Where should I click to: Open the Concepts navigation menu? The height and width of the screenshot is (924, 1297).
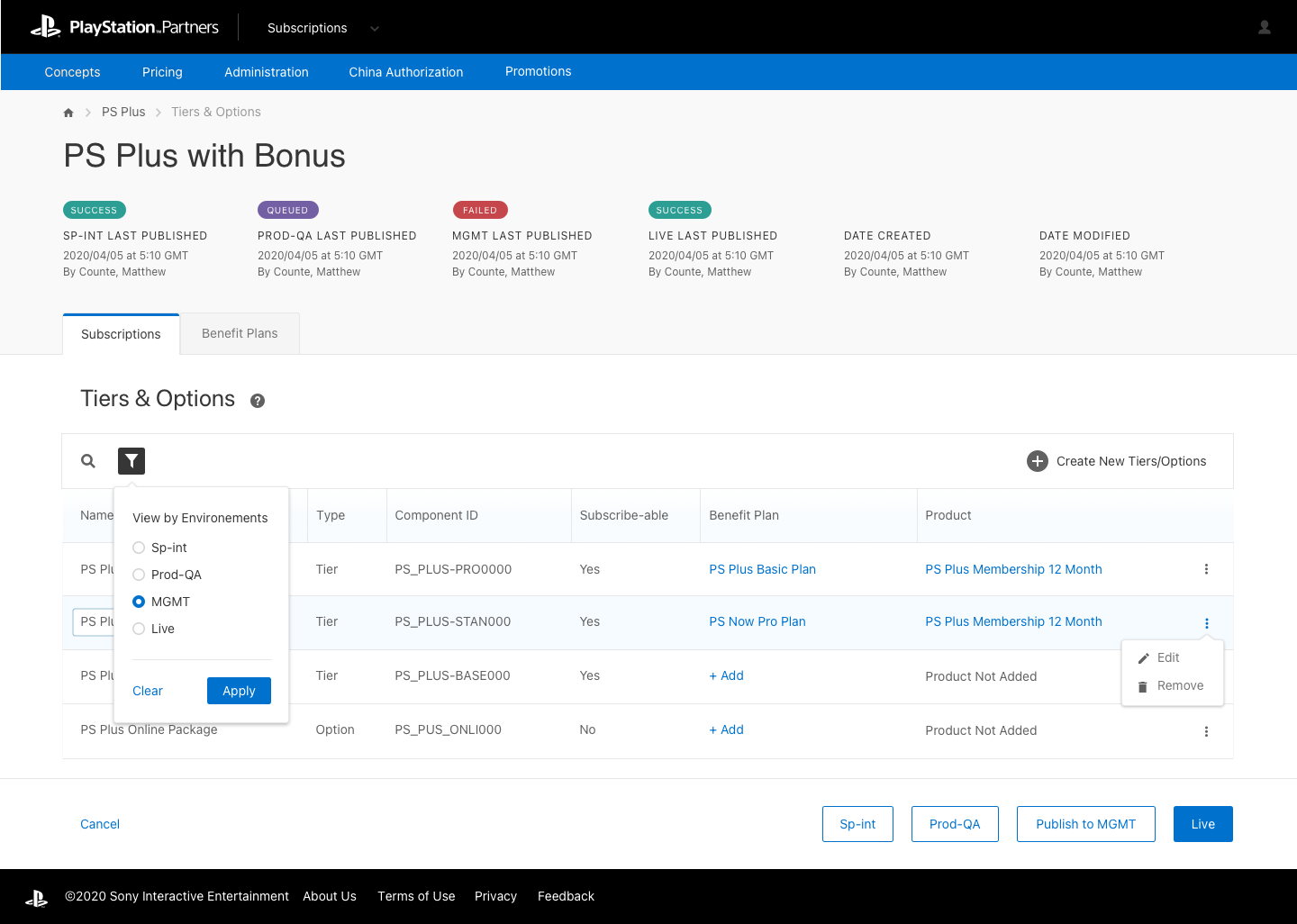(72, 72)
